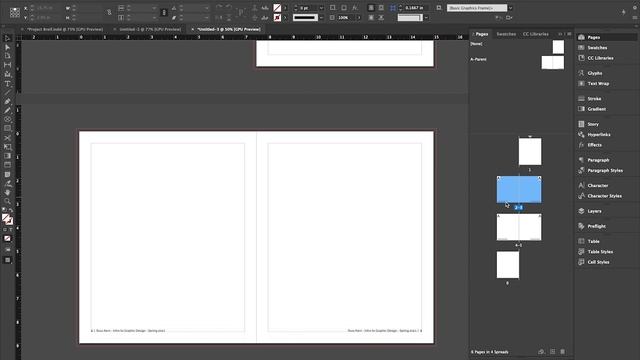Click the stroke color swatch in control bar
This screenshot has width=640, height=360.
click(x=277, y=18)
